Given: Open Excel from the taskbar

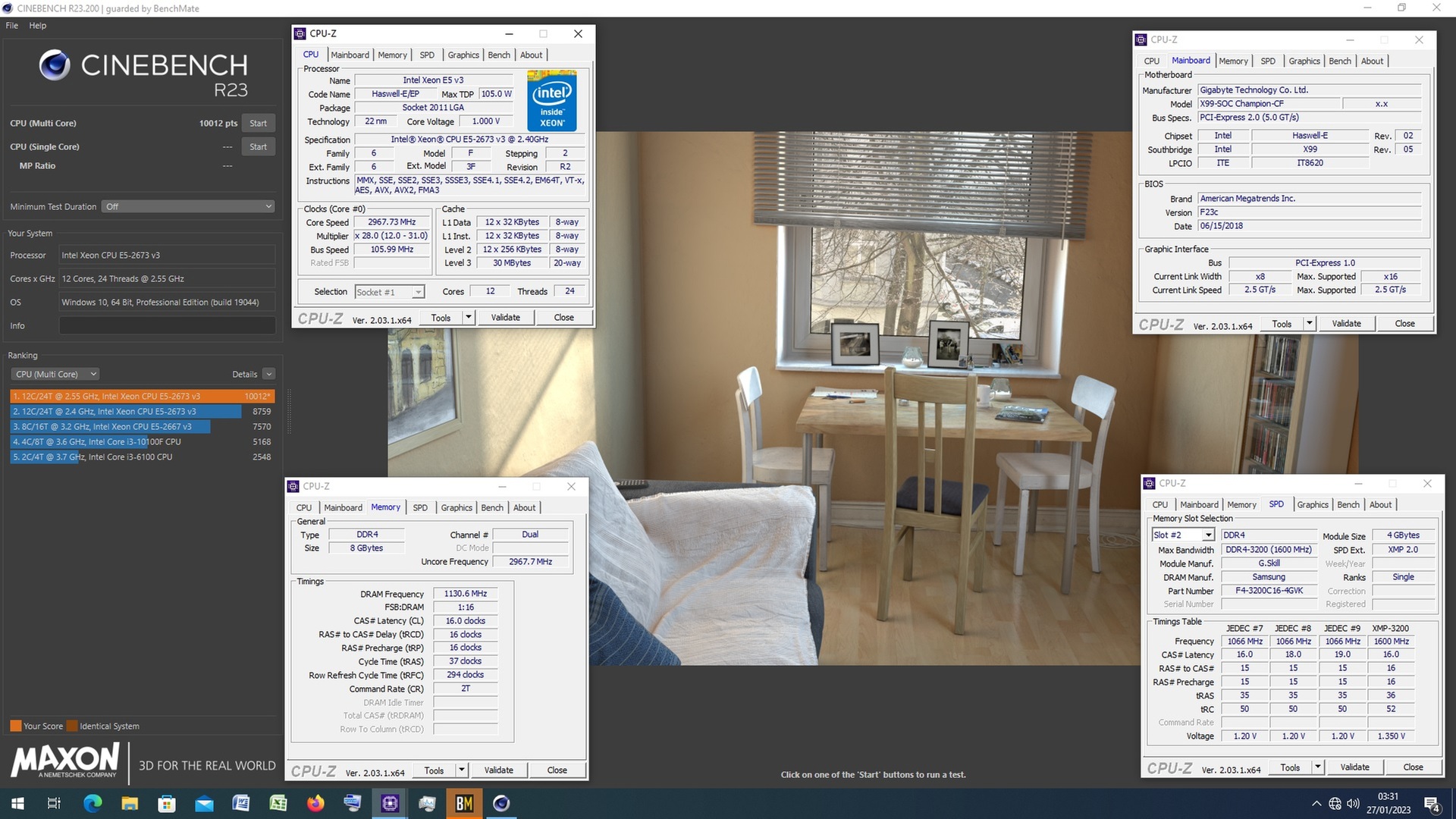Looking at the screenshot, I should coord(278,803).
